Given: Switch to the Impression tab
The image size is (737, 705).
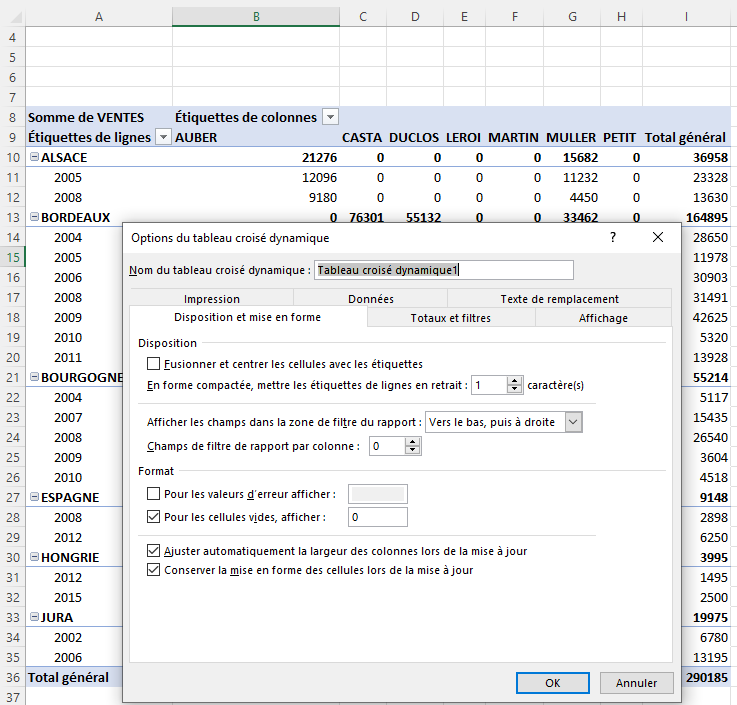Looking at the screenshot, I should (211, 299).
